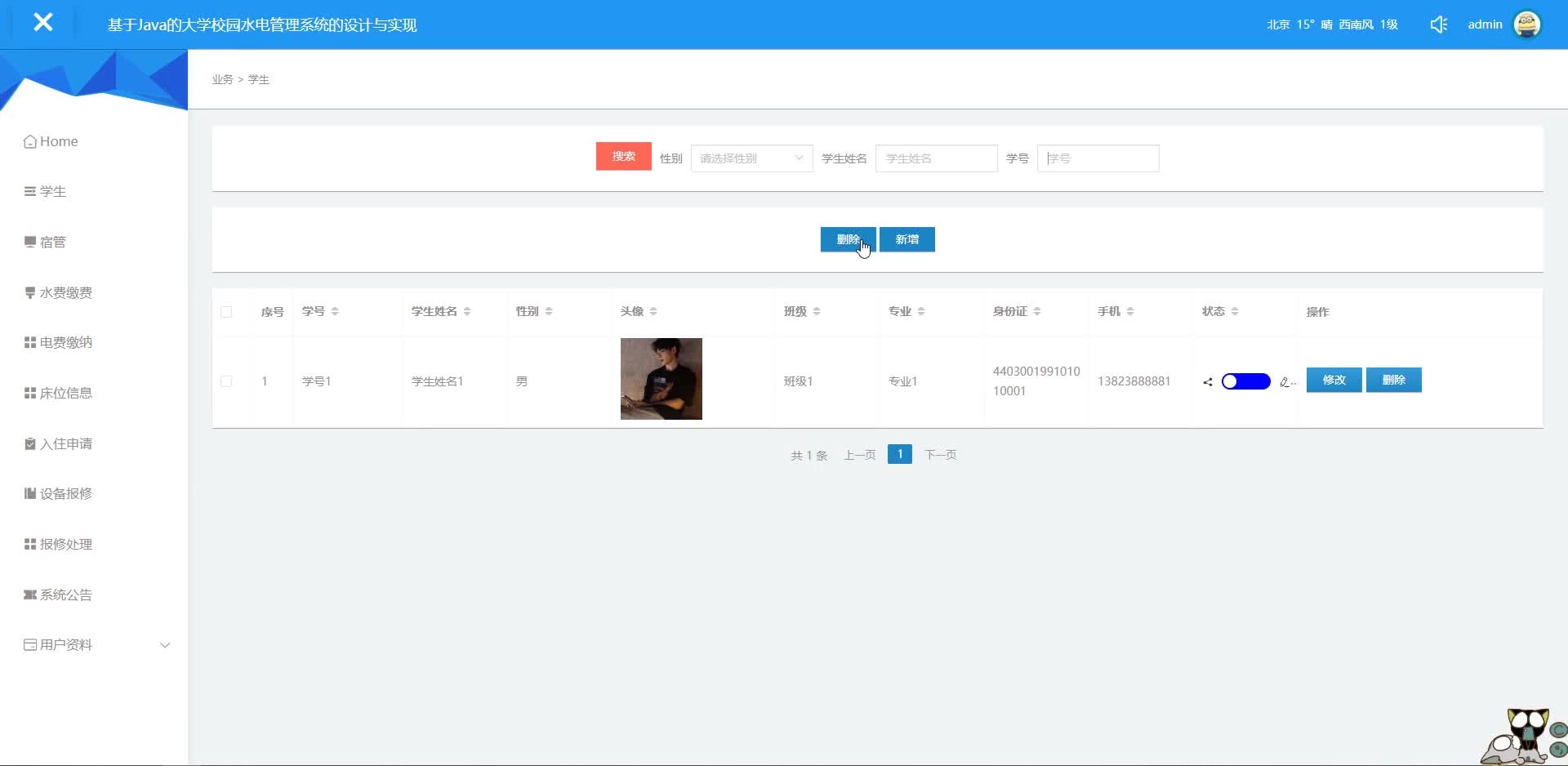Open the admin avatar picture
The width and height of the screenshot is (1568, 766).
click(x=1527, y=24)
